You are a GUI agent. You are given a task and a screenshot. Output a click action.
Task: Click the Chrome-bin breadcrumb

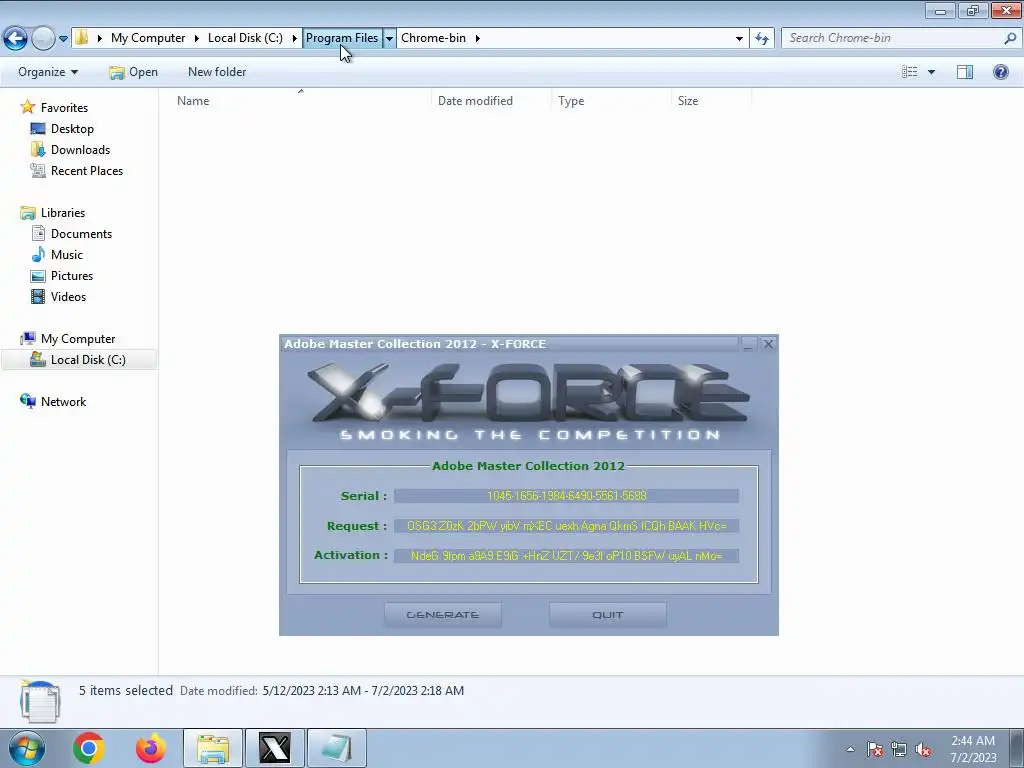tap(434, 38)
